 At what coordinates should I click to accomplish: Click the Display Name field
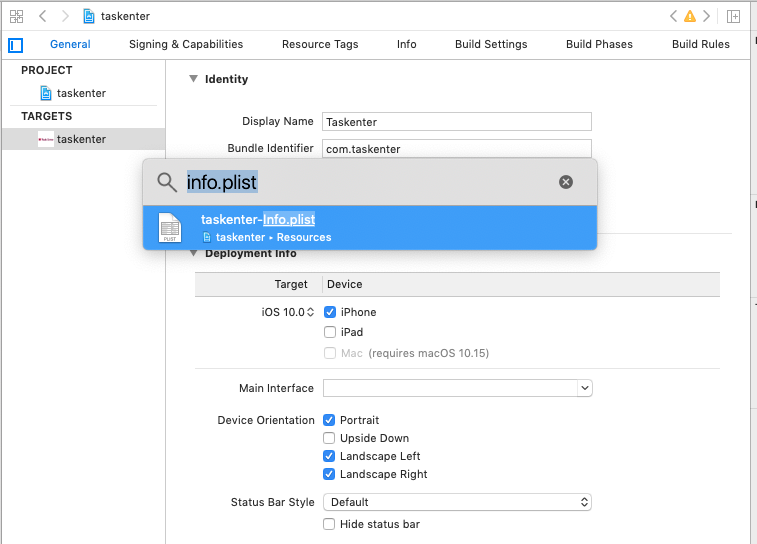(457, 122)
